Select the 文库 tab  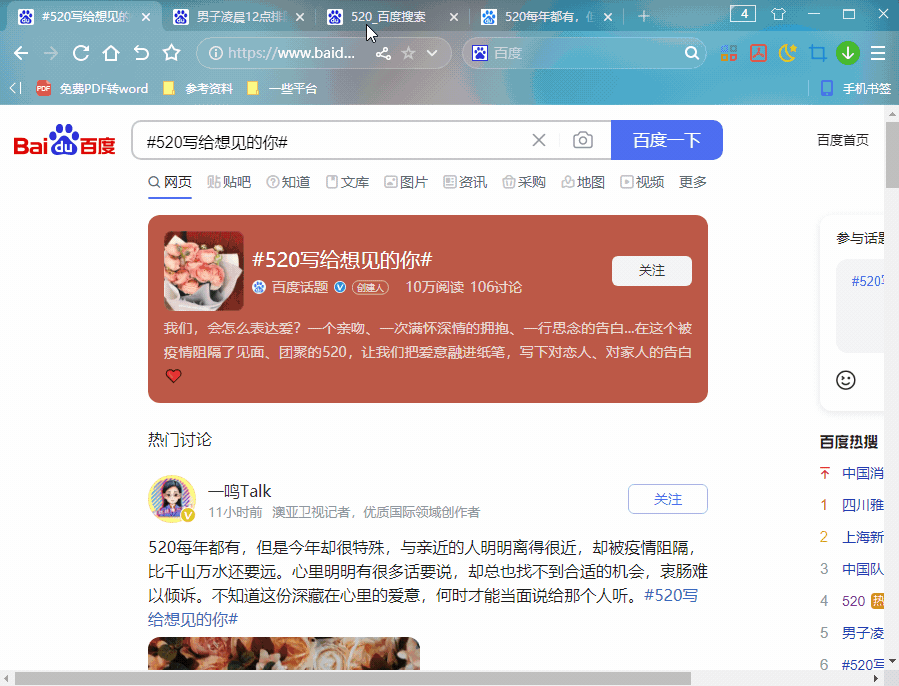click(347, 182)
